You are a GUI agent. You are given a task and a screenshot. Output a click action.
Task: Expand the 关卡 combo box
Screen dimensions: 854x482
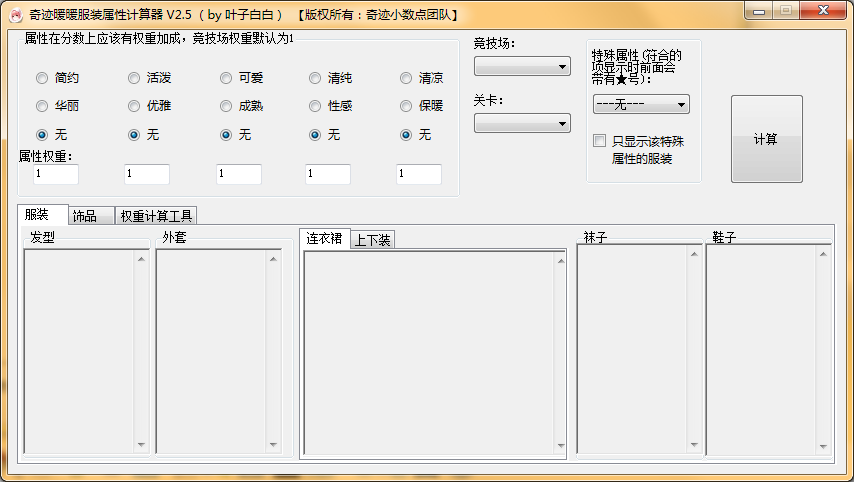point(521,124)
